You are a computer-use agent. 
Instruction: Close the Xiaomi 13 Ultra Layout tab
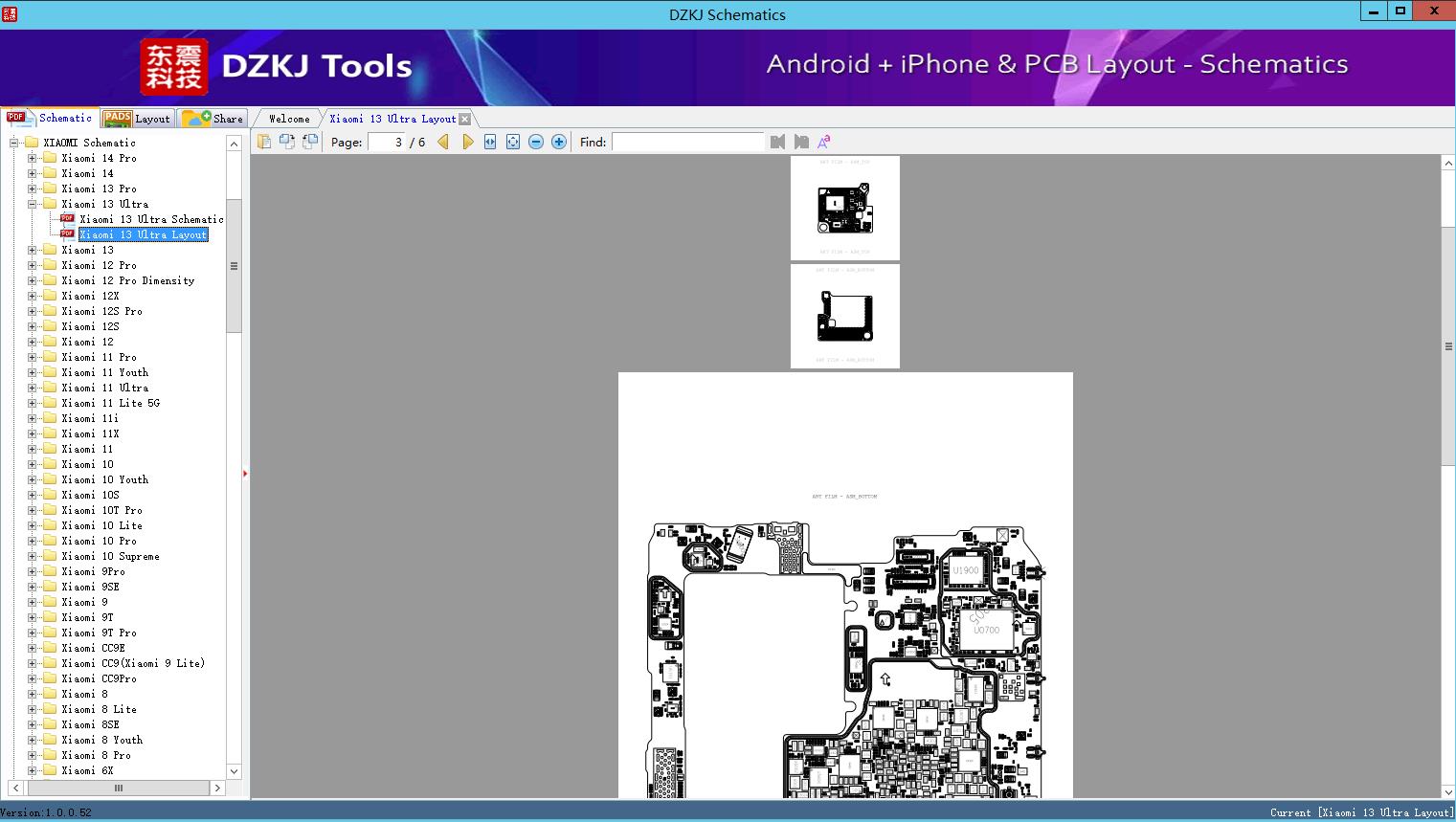[x=464, y=119]
